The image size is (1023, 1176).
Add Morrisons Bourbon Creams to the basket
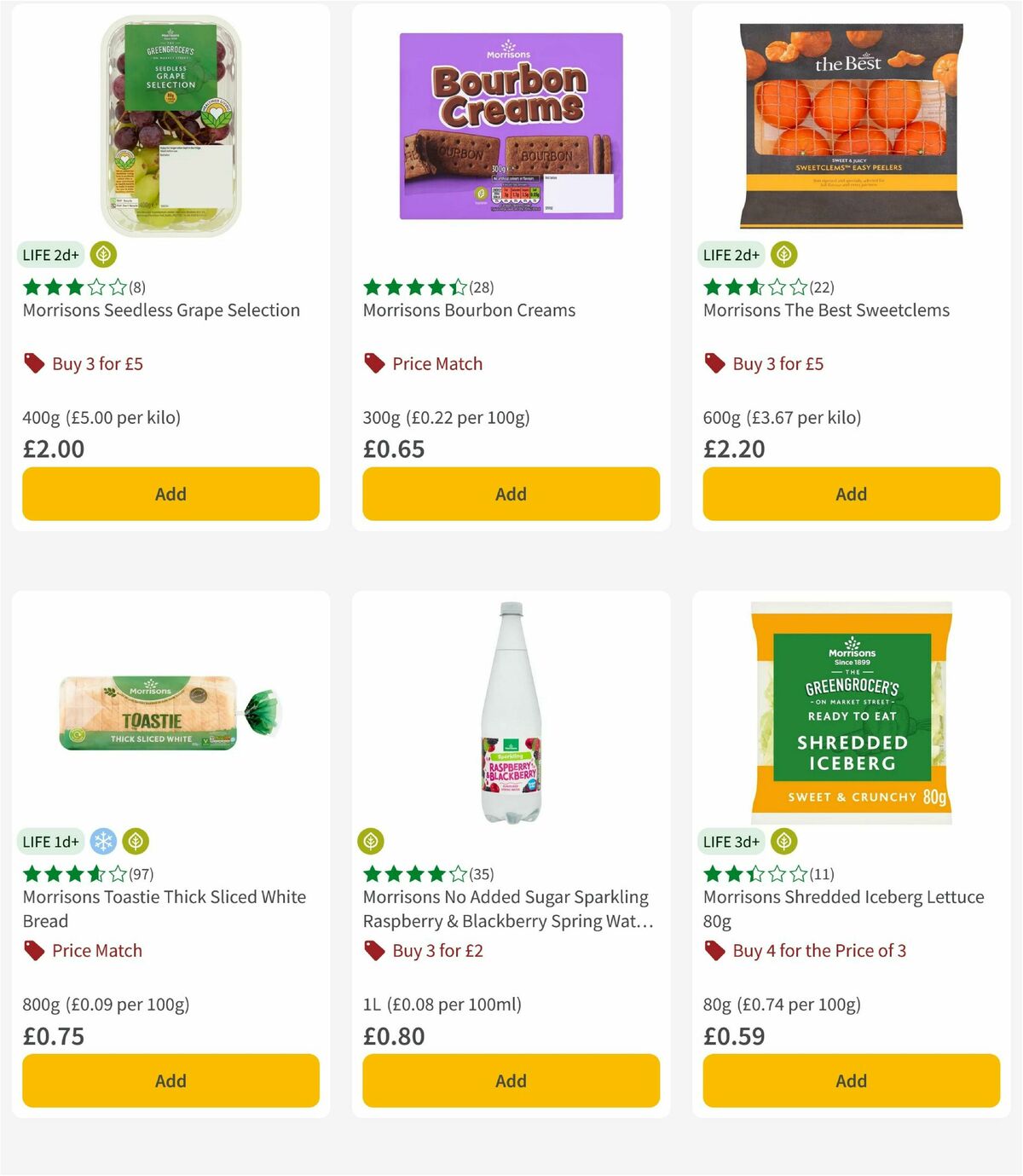(x=510, y=494)
